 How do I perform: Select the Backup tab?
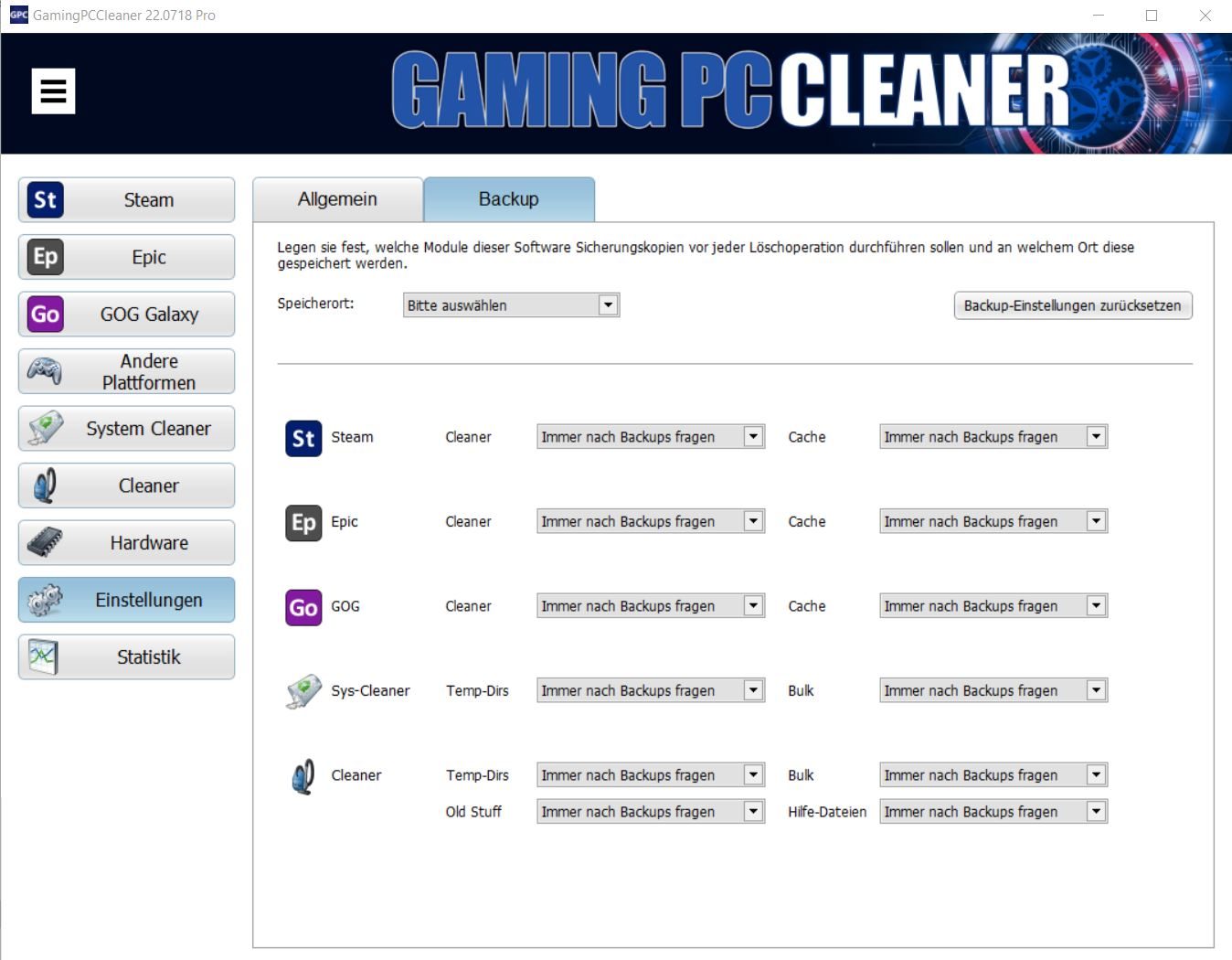pyautogui.click(x=509, y=199)
